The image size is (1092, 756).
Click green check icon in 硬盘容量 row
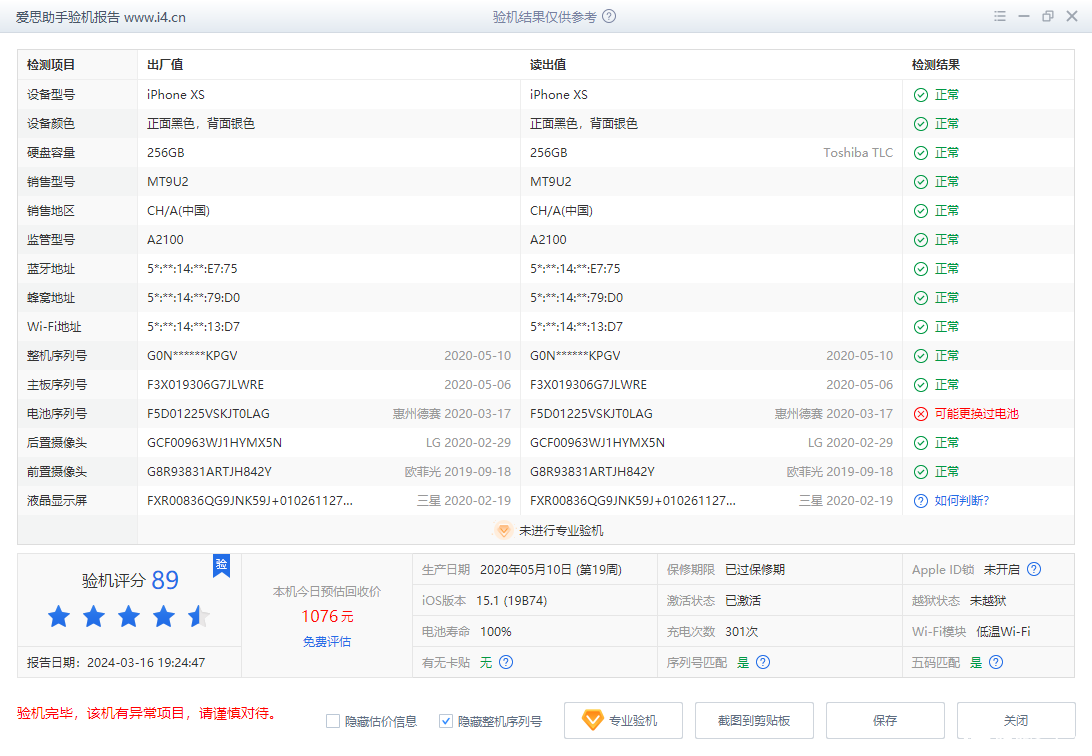[921, 153]
